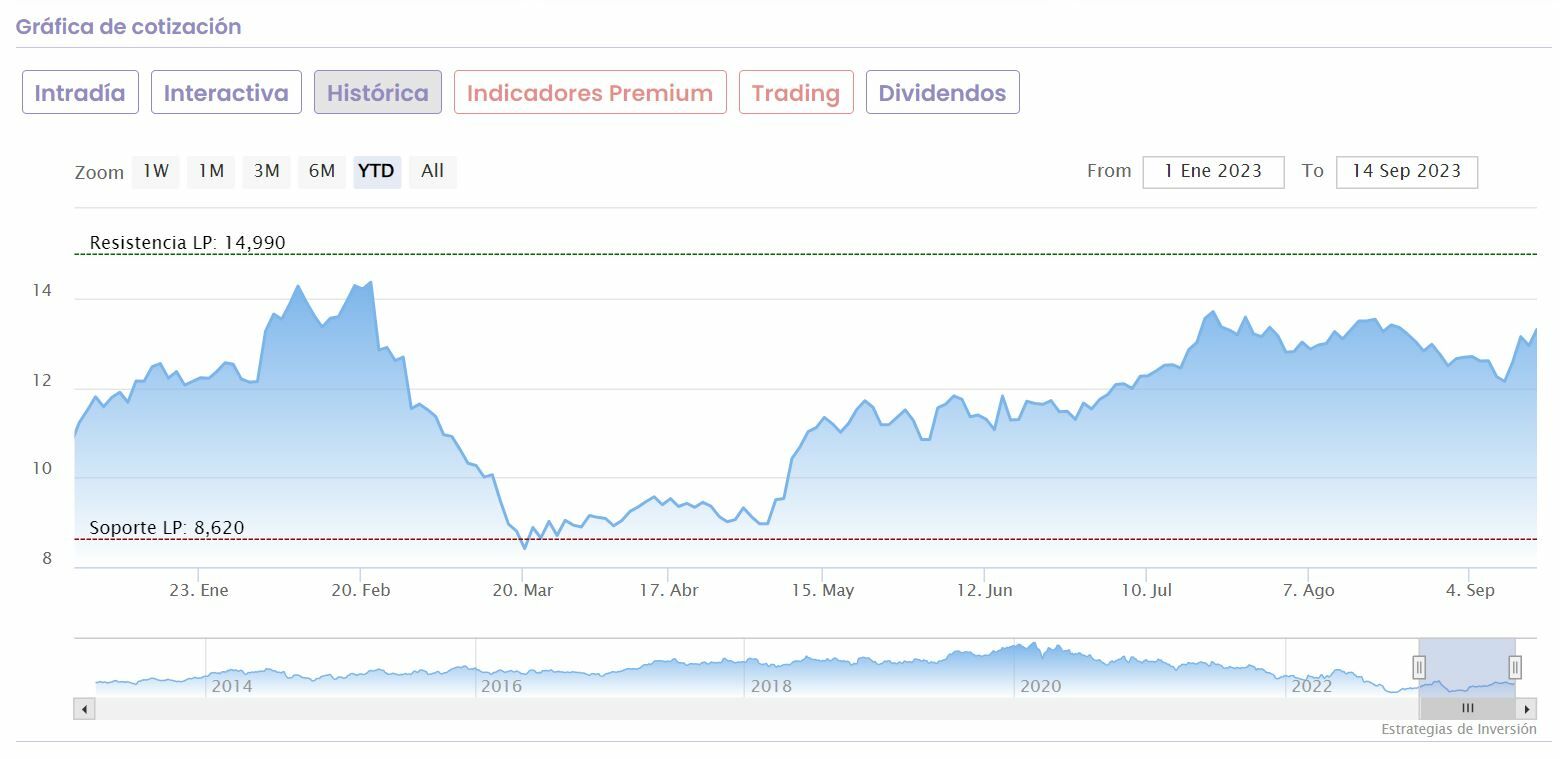
Task: Select the Histórica chart tab
Action: pos(377,93)
